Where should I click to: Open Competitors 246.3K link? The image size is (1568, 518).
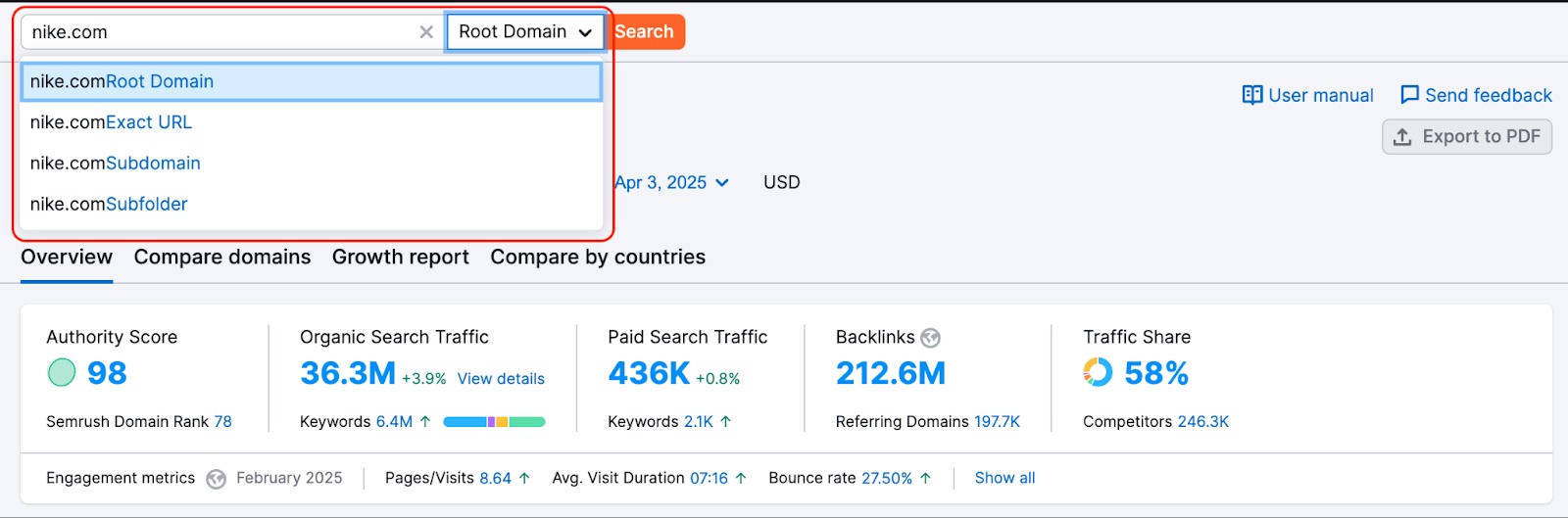point(1203,422)
